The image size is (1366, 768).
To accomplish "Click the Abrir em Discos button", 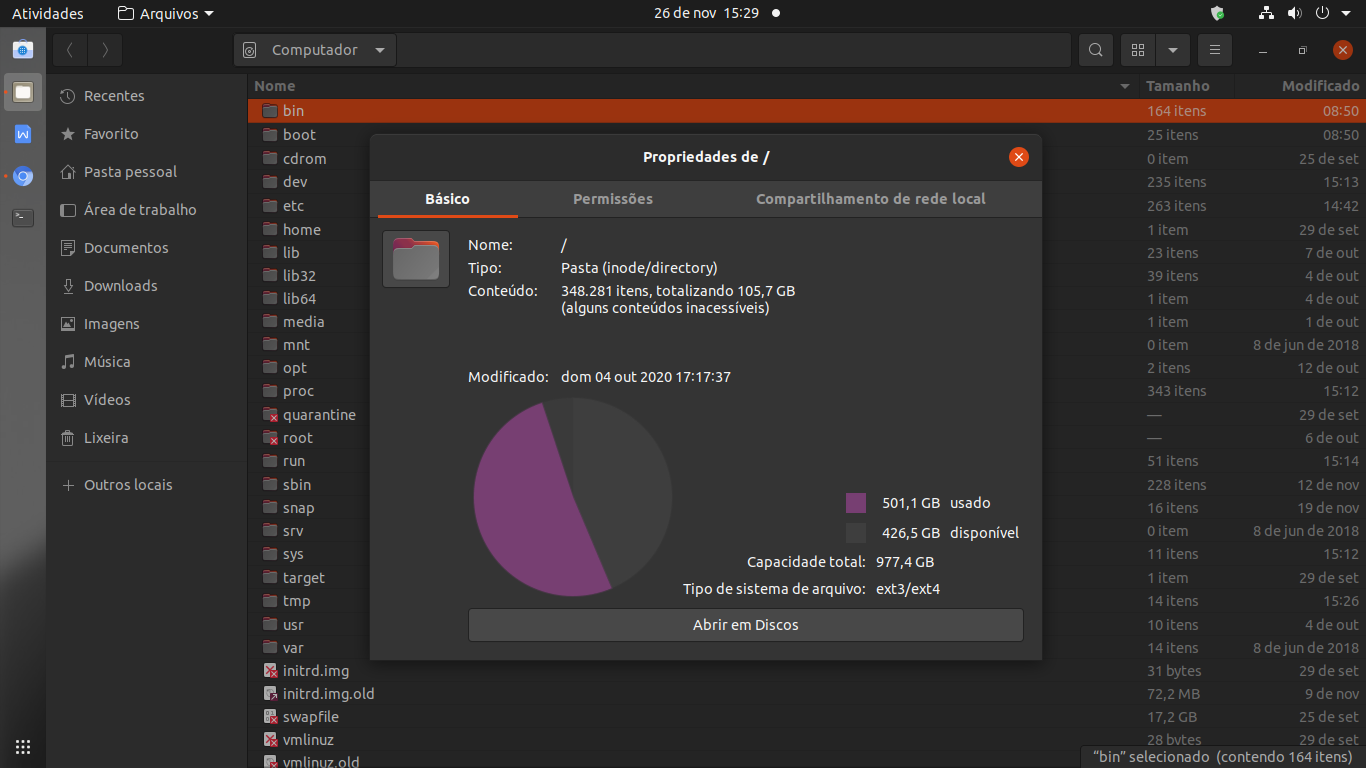I will click(x=746, y=625).
